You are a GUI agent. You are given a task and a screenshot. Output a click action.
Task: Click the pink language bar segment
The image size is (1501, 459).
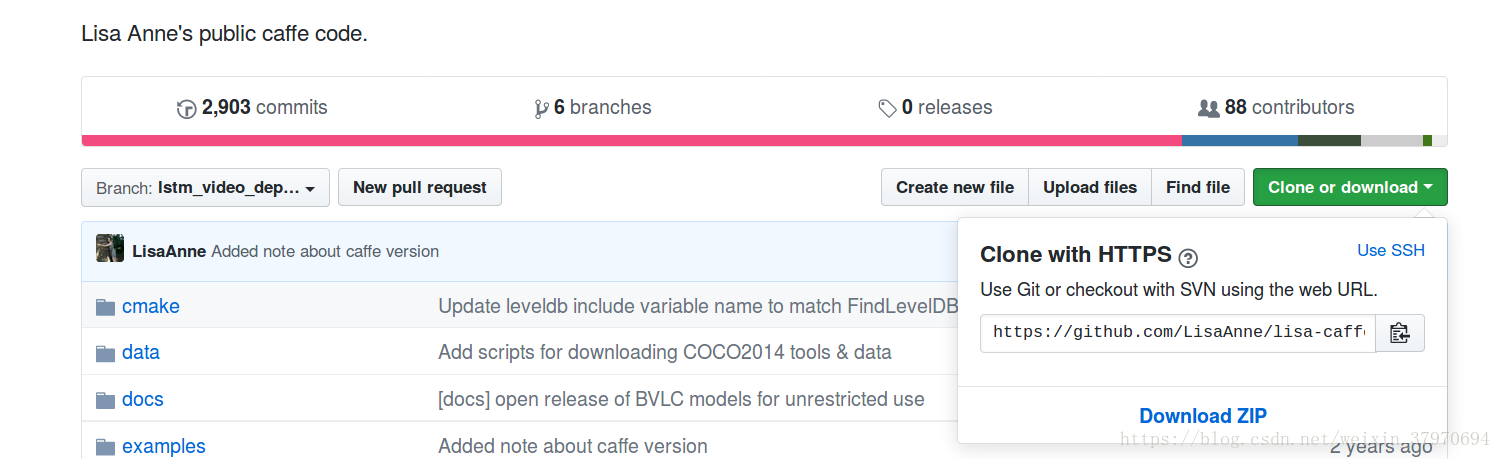[630, 141]
